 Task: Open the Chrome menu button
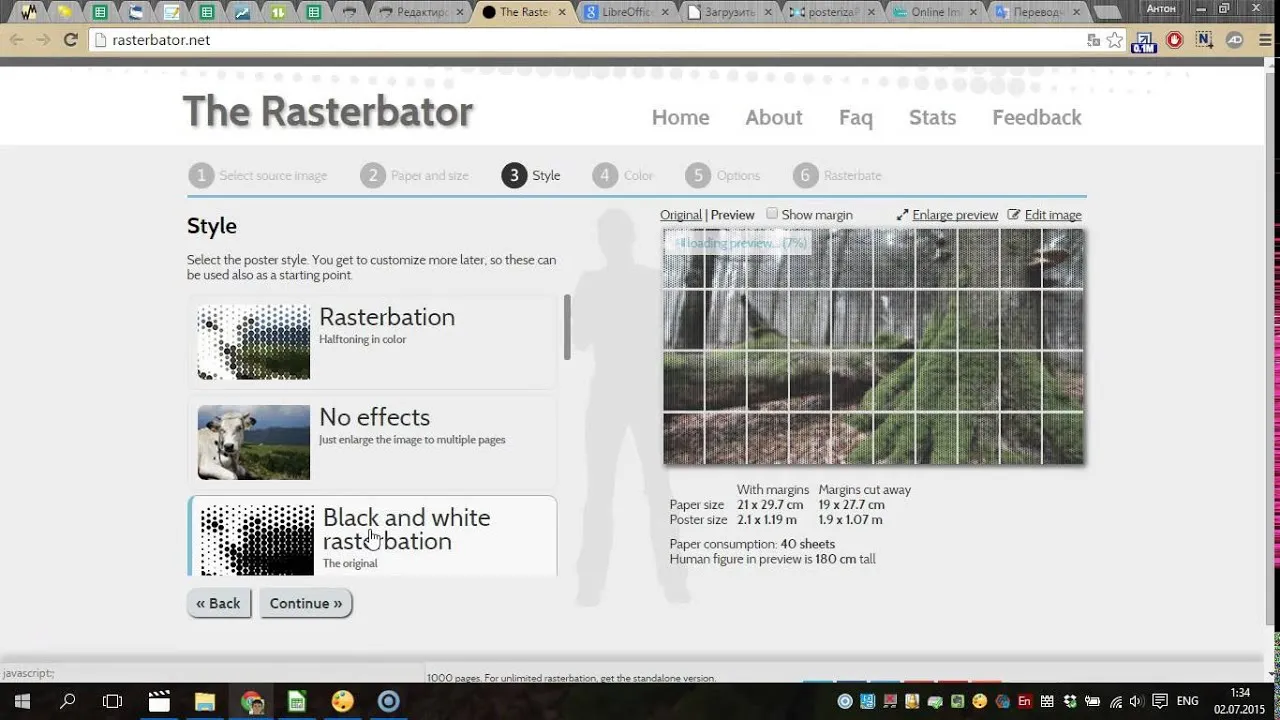[x=1263, y=40]
